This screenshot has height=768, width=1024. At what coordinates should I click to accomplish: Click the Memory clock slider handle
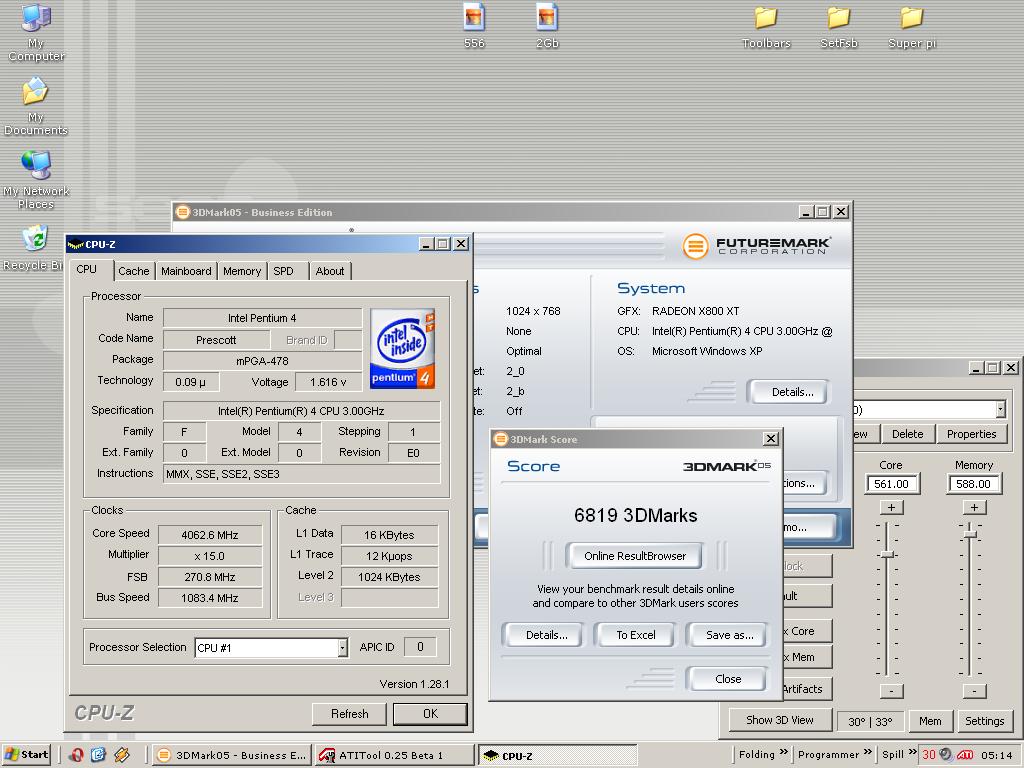click(970, 534)
